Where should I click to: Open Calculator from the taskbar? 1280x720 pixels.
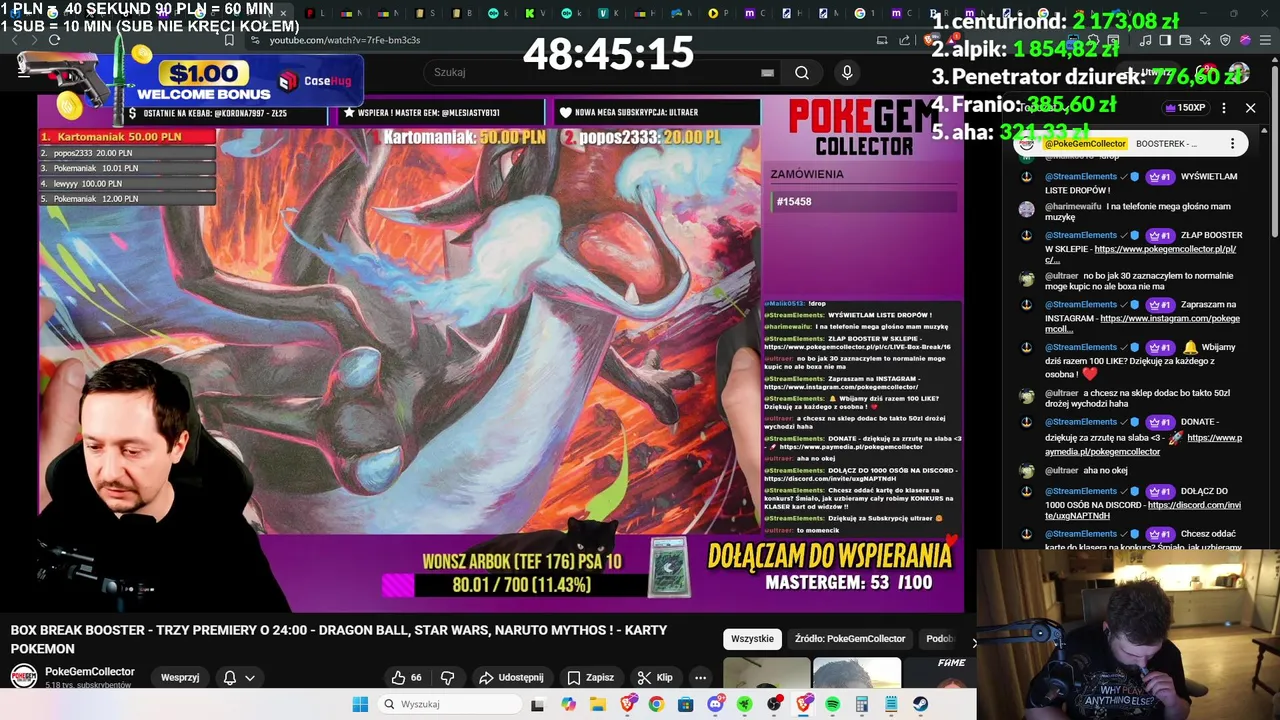[862, 704]
